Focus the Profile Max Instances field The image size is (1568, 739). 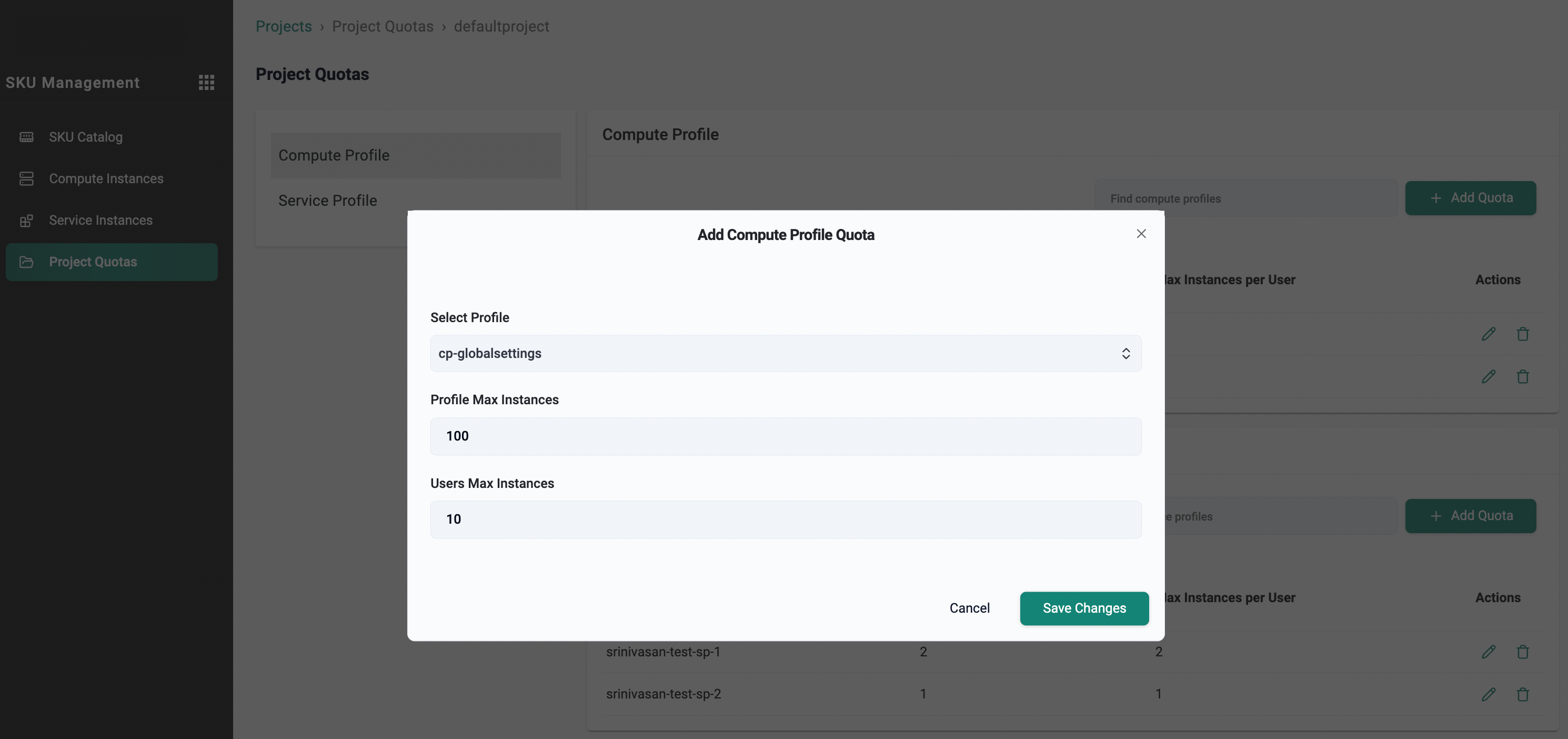(785, 436)
